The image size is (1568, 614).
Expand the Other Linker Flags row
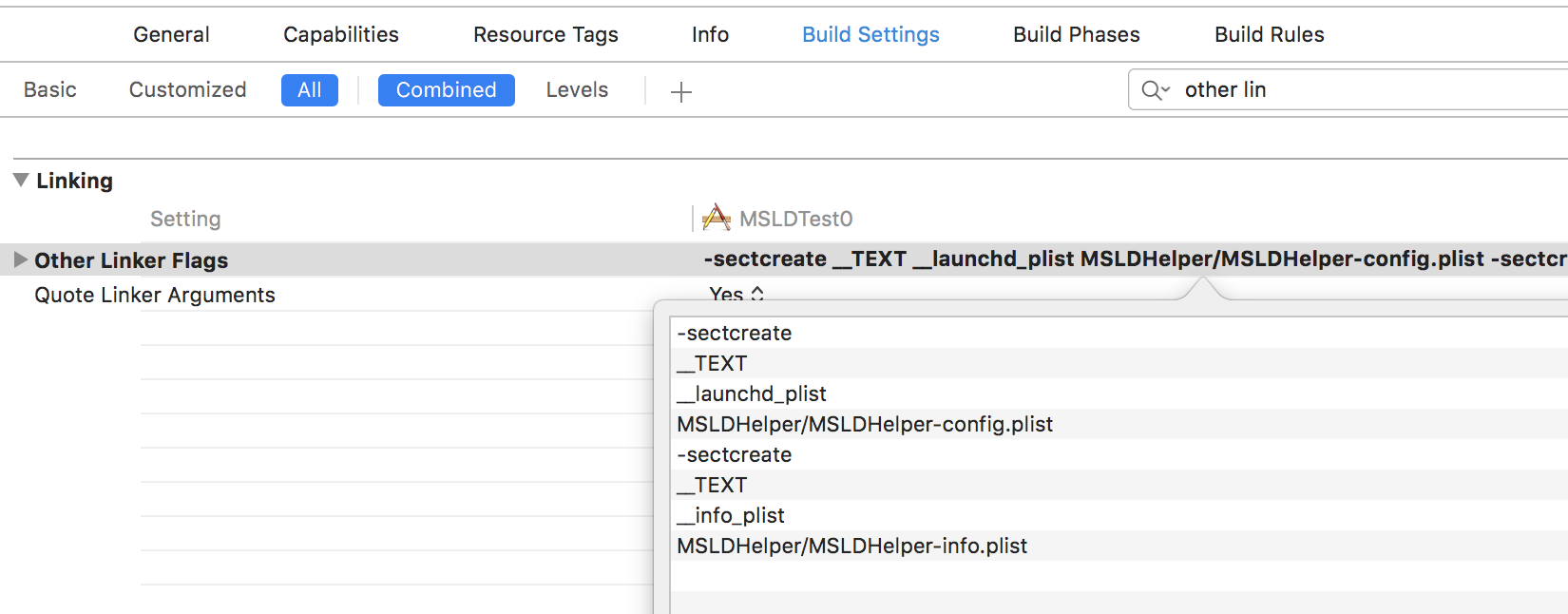[x=20, y=259]
